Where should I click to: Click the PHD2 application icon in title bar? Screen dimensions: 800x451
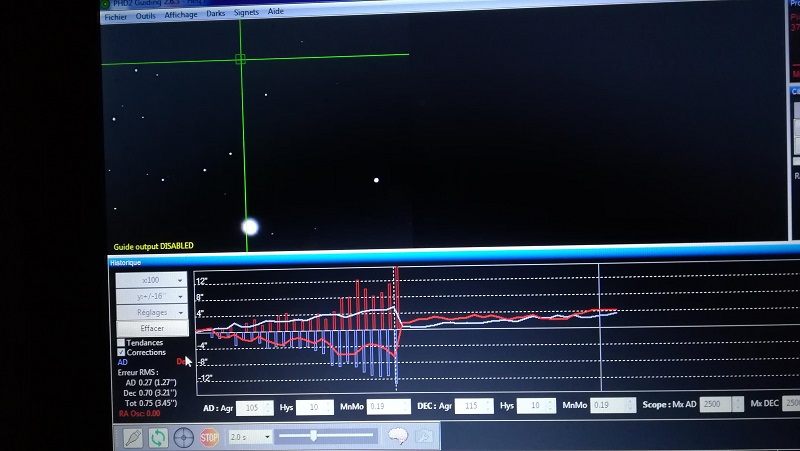coord(106,4)
